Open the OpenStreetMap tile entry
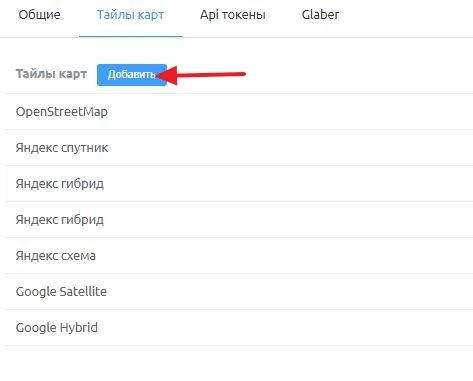The image size is (473, 381). tap(239, 112)
